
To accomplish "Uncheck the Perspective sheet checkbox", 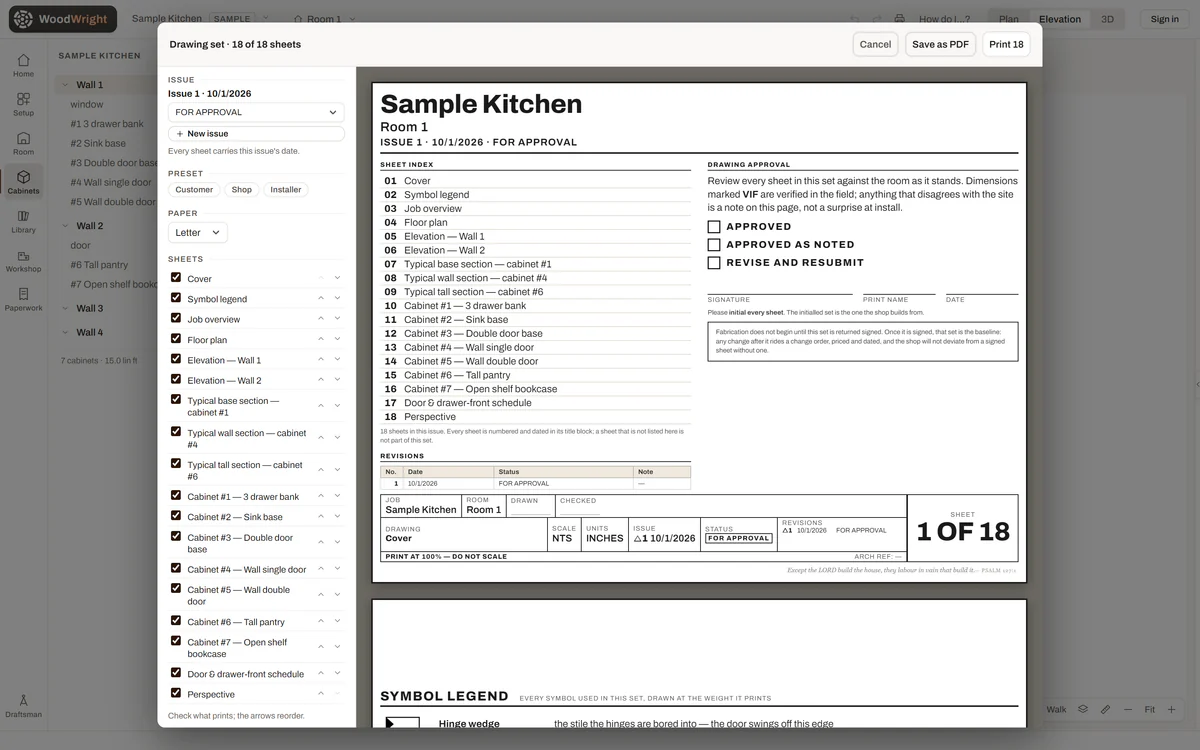I will (176, 693).
